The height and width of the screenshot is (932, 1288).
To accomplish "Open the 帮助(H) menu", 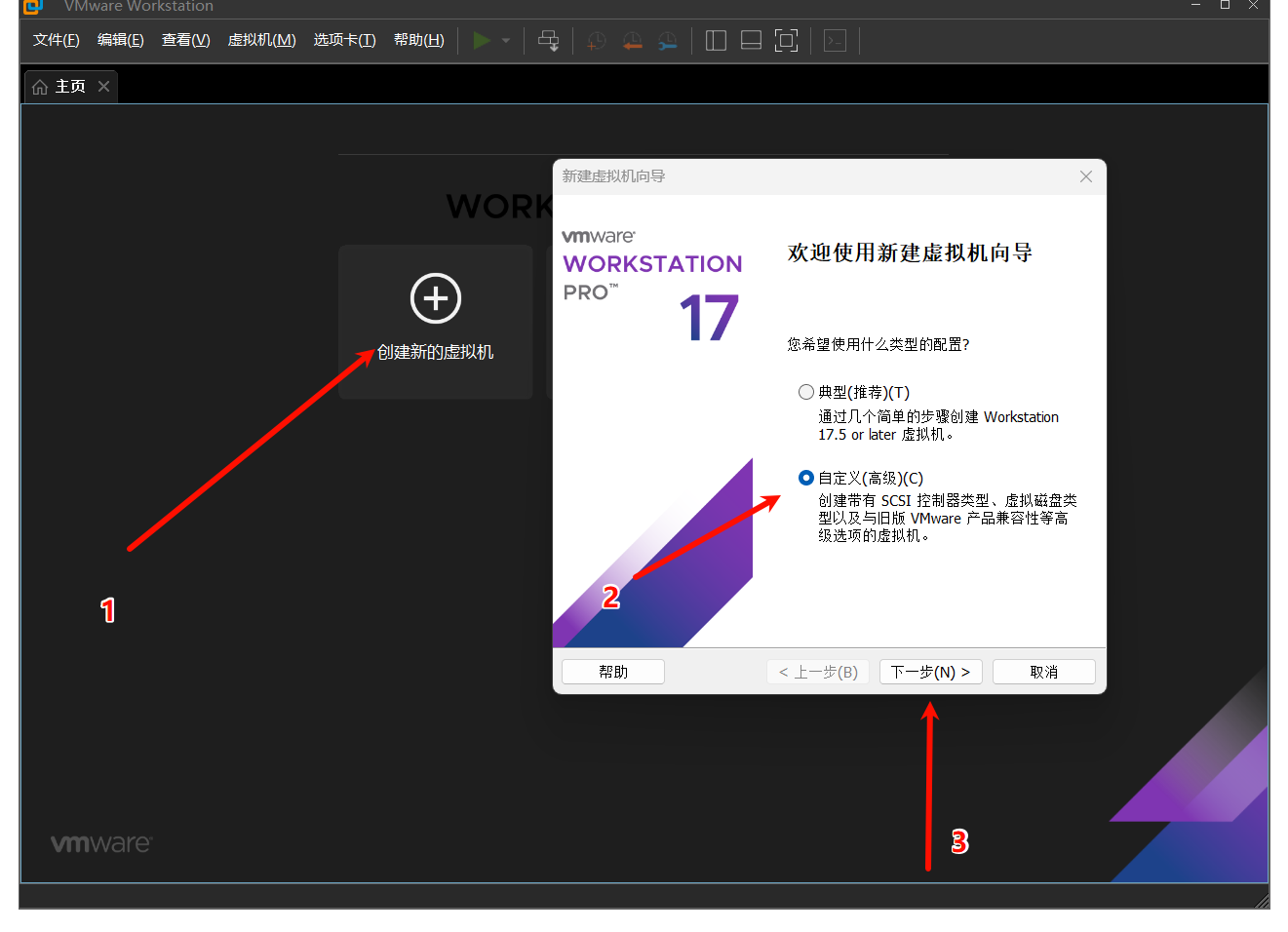I will pos(419,40).
